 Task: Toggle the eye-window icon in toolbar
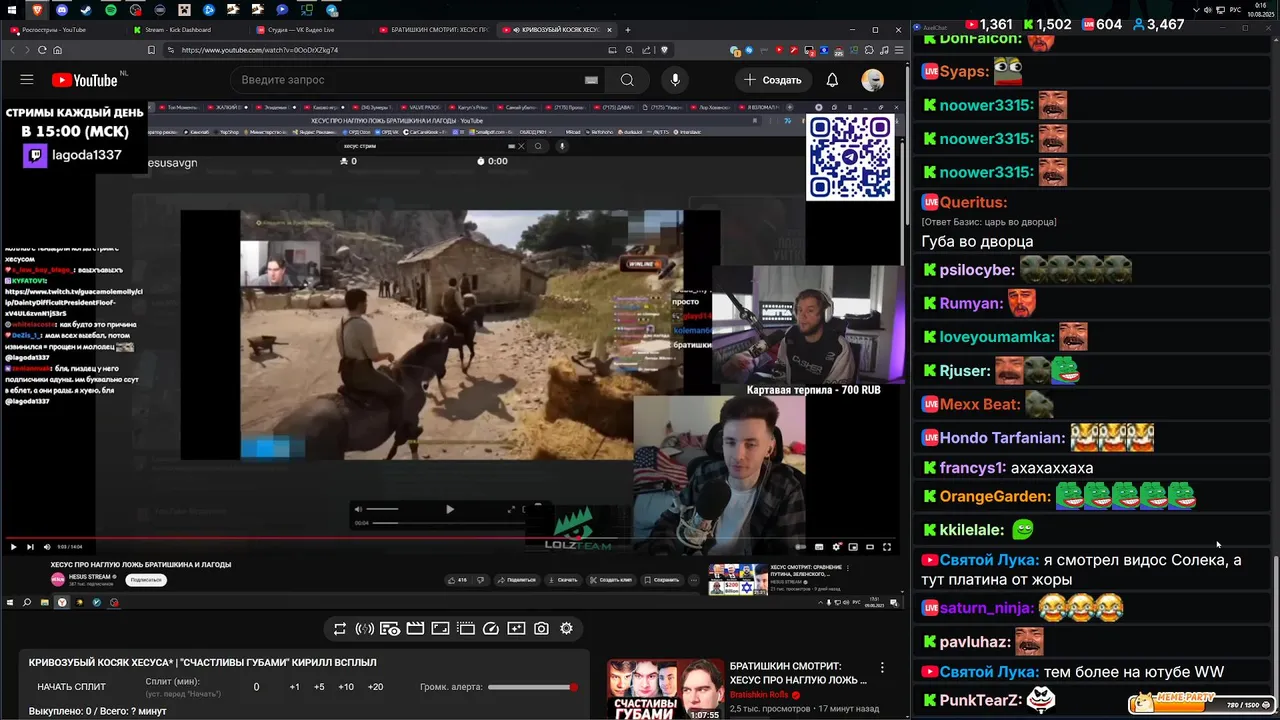tap(390, 629)
